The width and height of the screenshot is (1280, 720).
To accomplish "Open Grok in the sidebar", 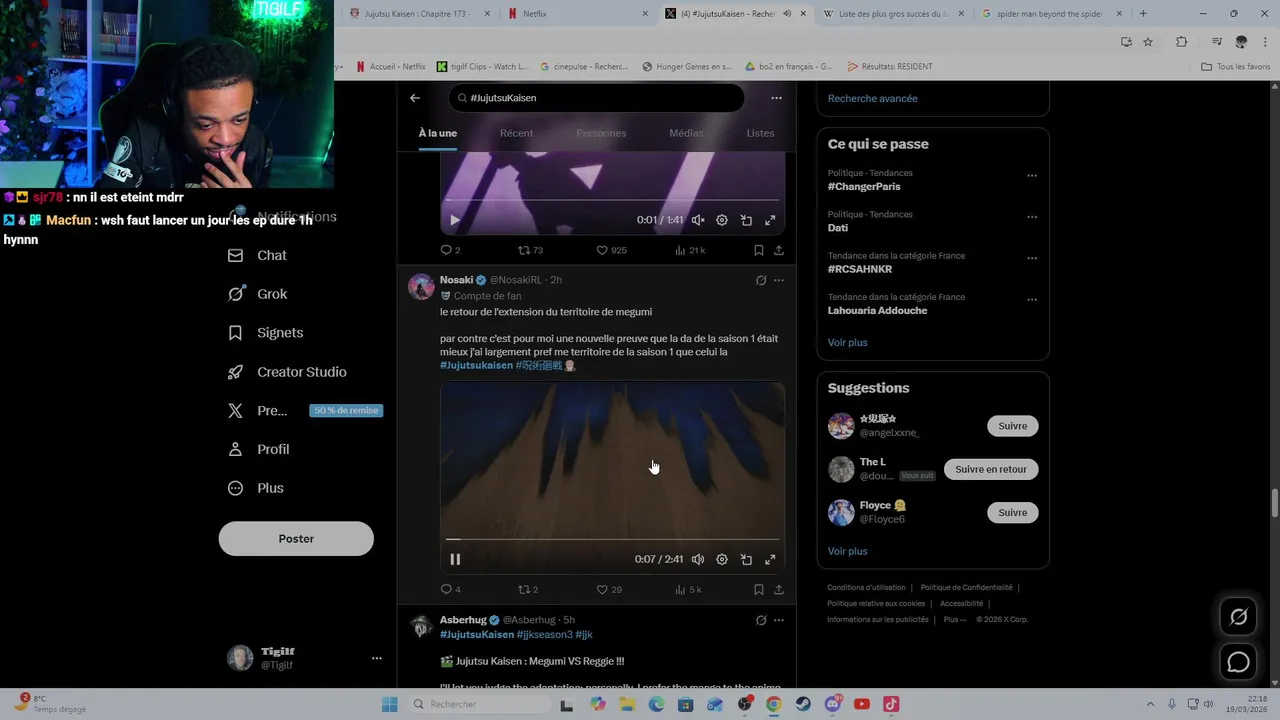I will (x=257, y=294).
